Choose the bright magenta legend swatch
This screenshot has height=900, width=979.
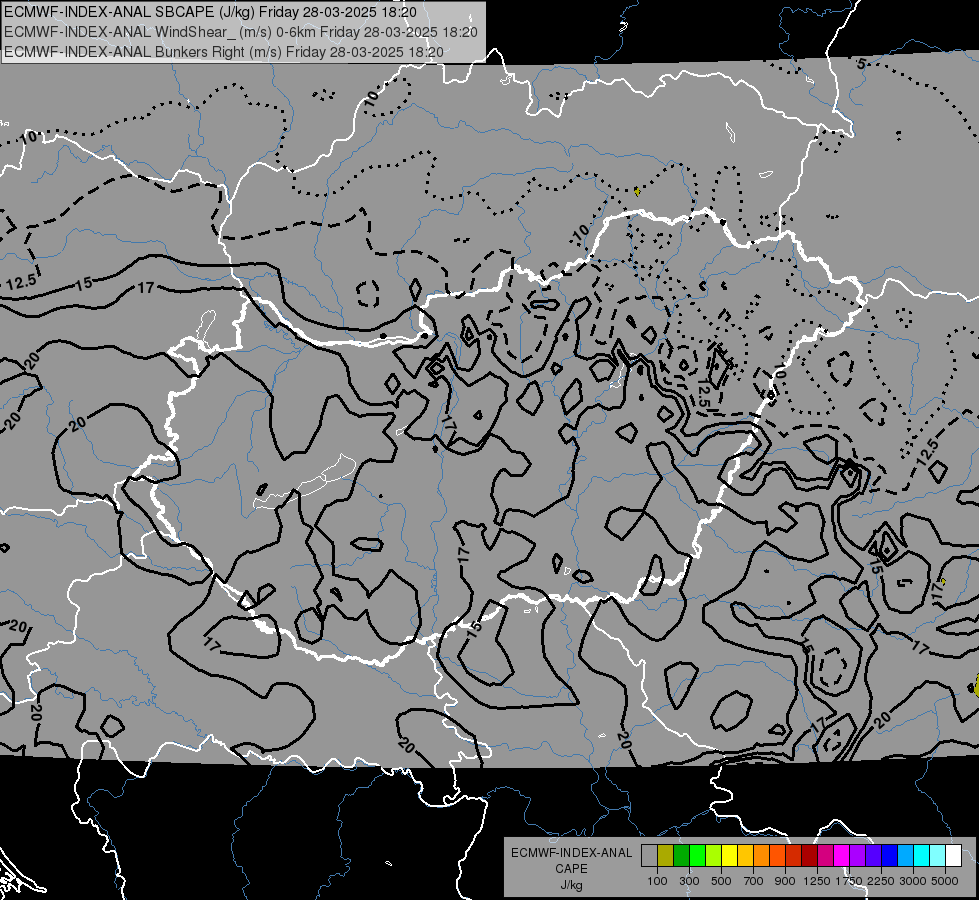point(842,856)
